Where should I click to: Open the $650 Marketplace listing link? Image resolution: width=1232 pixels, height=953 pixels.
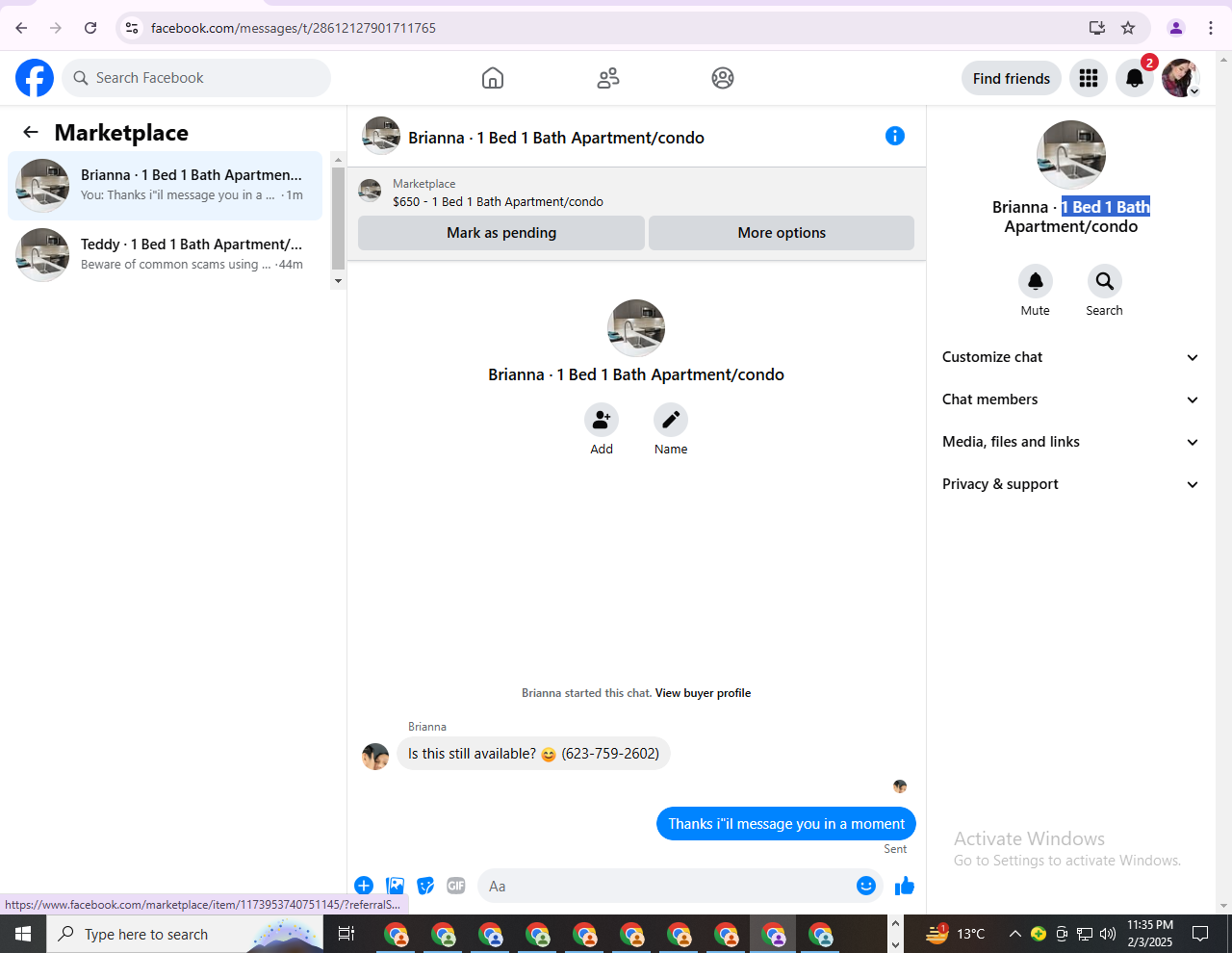[x=498, y=202]
